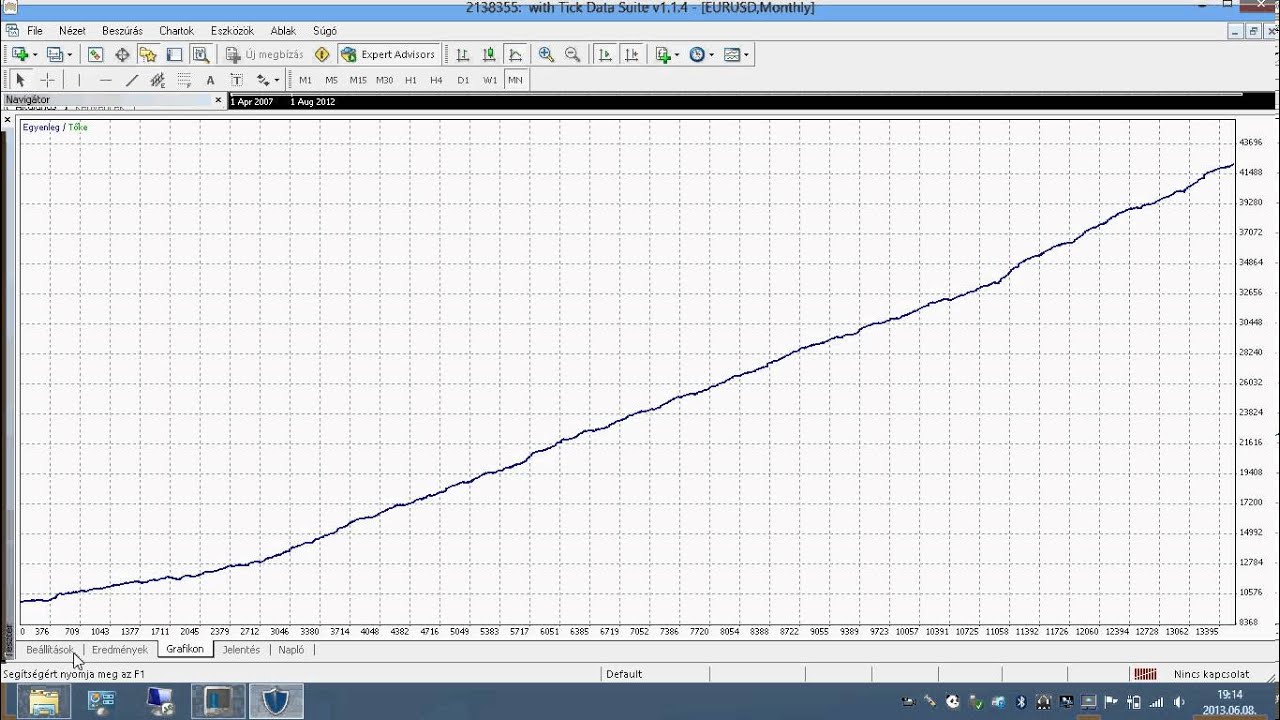1280x720 pixels.
Task: Toggle the H4 timeframe button
Action: point(436,80)
